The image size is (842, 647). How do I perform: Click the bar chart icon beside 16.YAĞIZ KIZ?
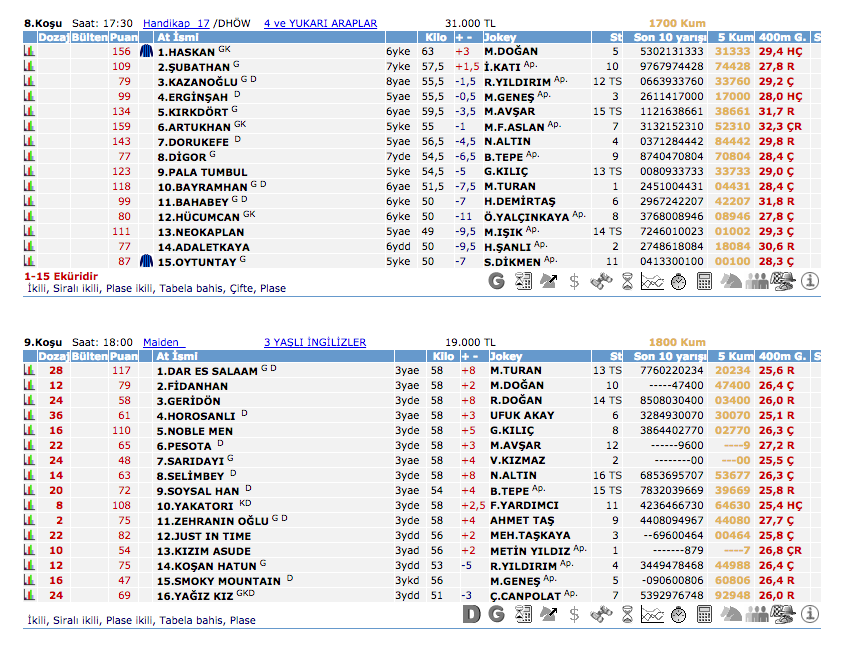pos(30,595)
